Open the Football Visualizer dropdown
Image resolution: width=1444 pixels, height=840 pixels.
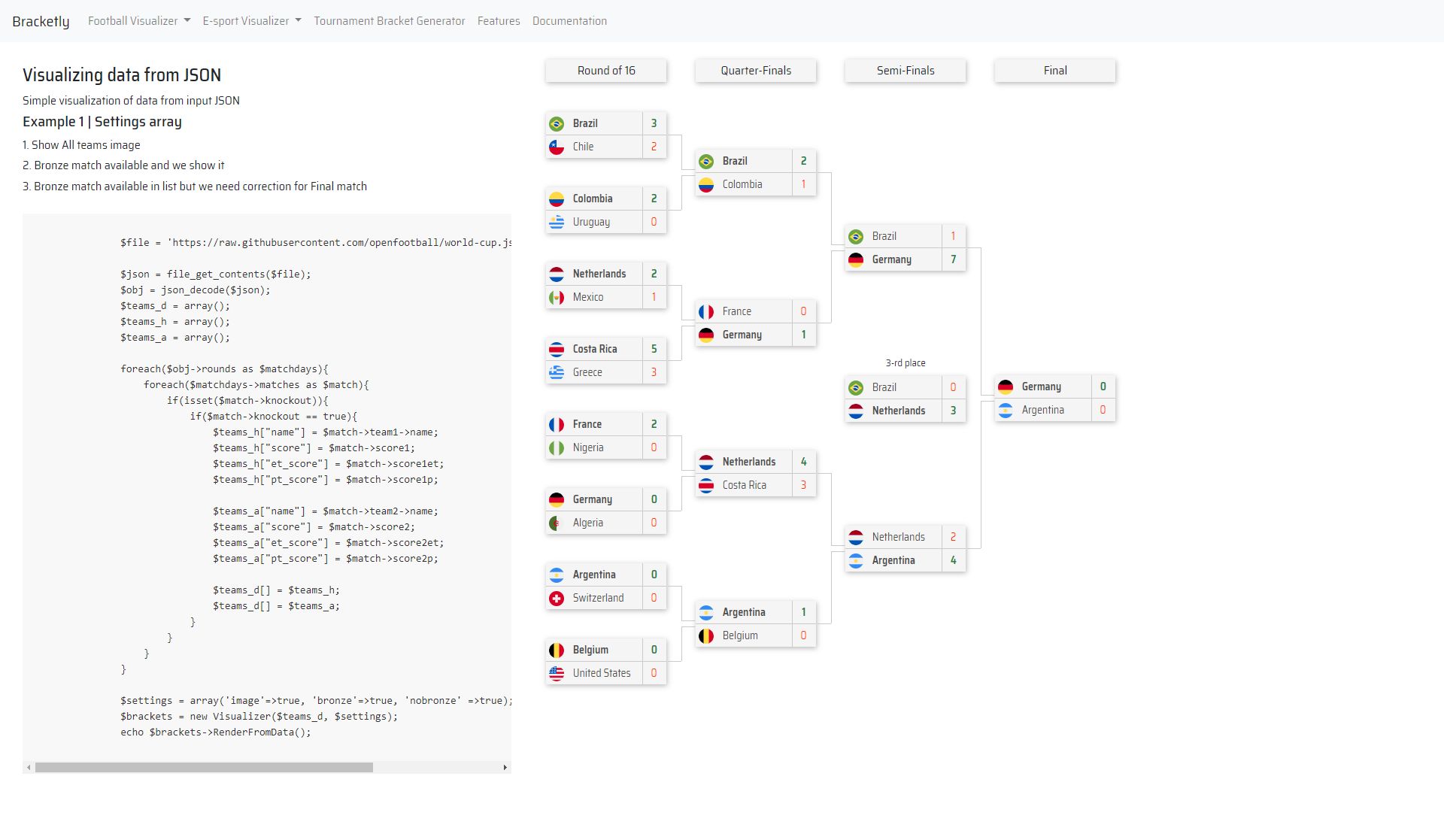(139, 21)
